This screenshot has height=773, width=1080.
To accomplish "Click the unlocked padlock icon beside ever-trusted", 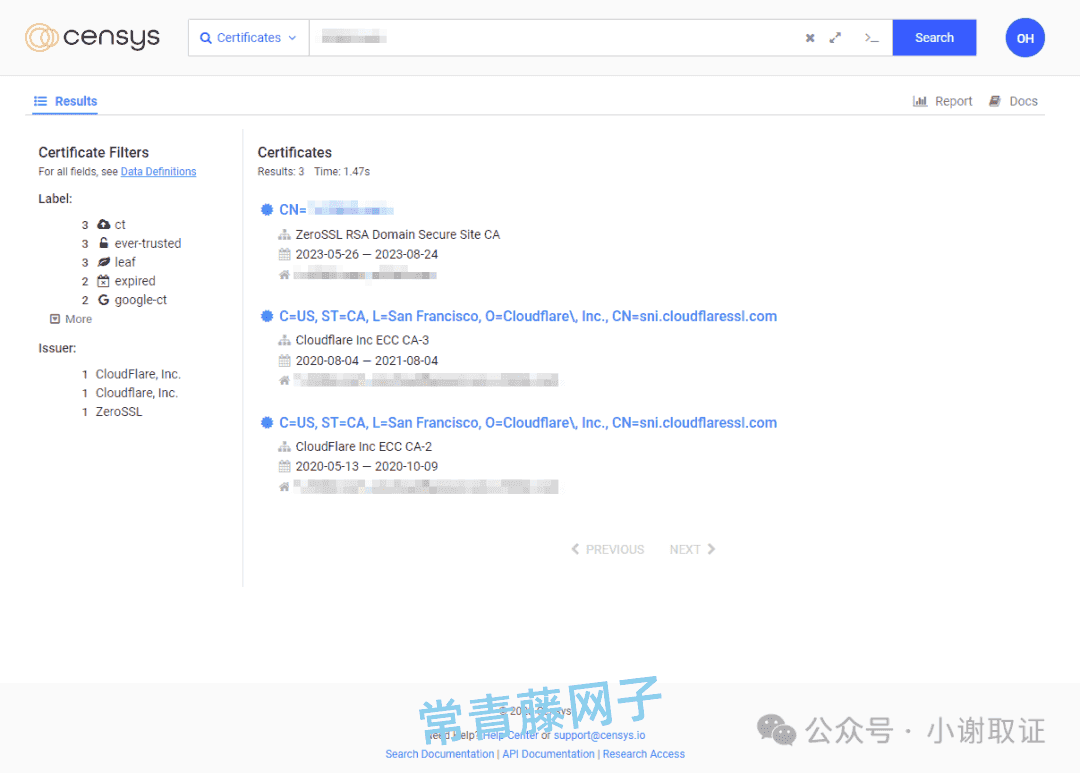I will point(103,243).
